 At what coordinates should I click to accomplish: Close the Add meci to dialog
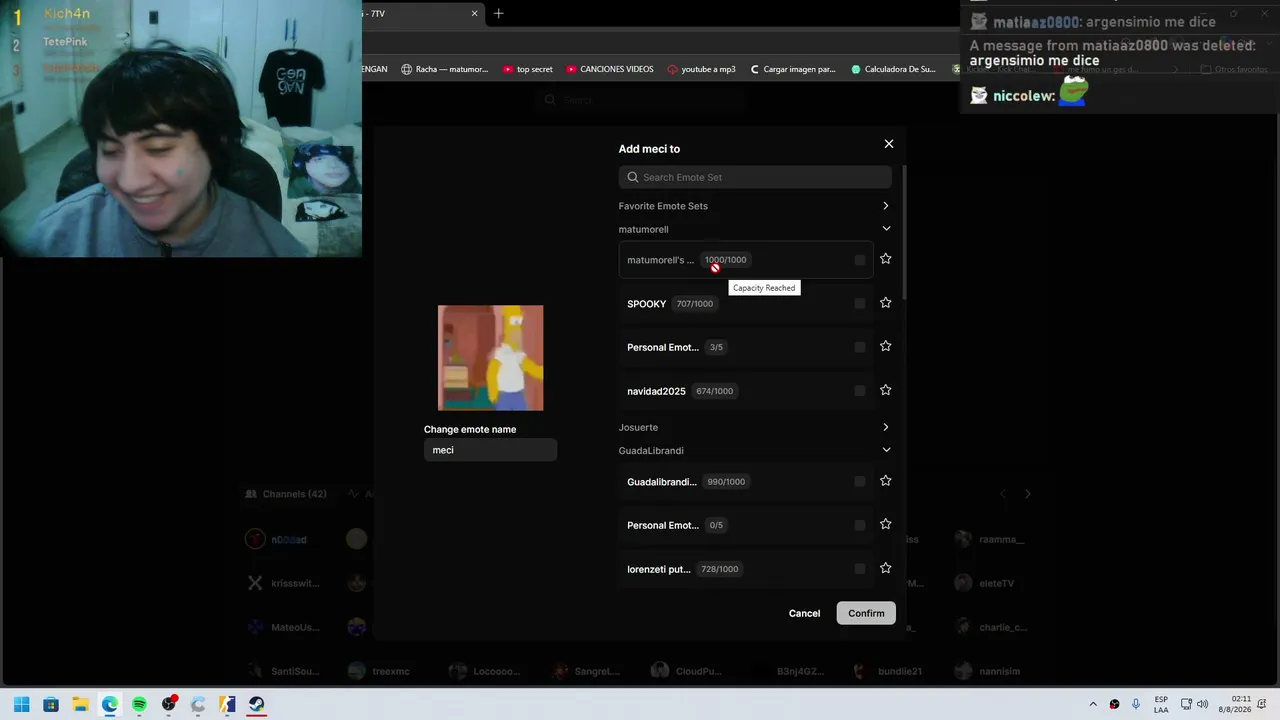(888, 144)
